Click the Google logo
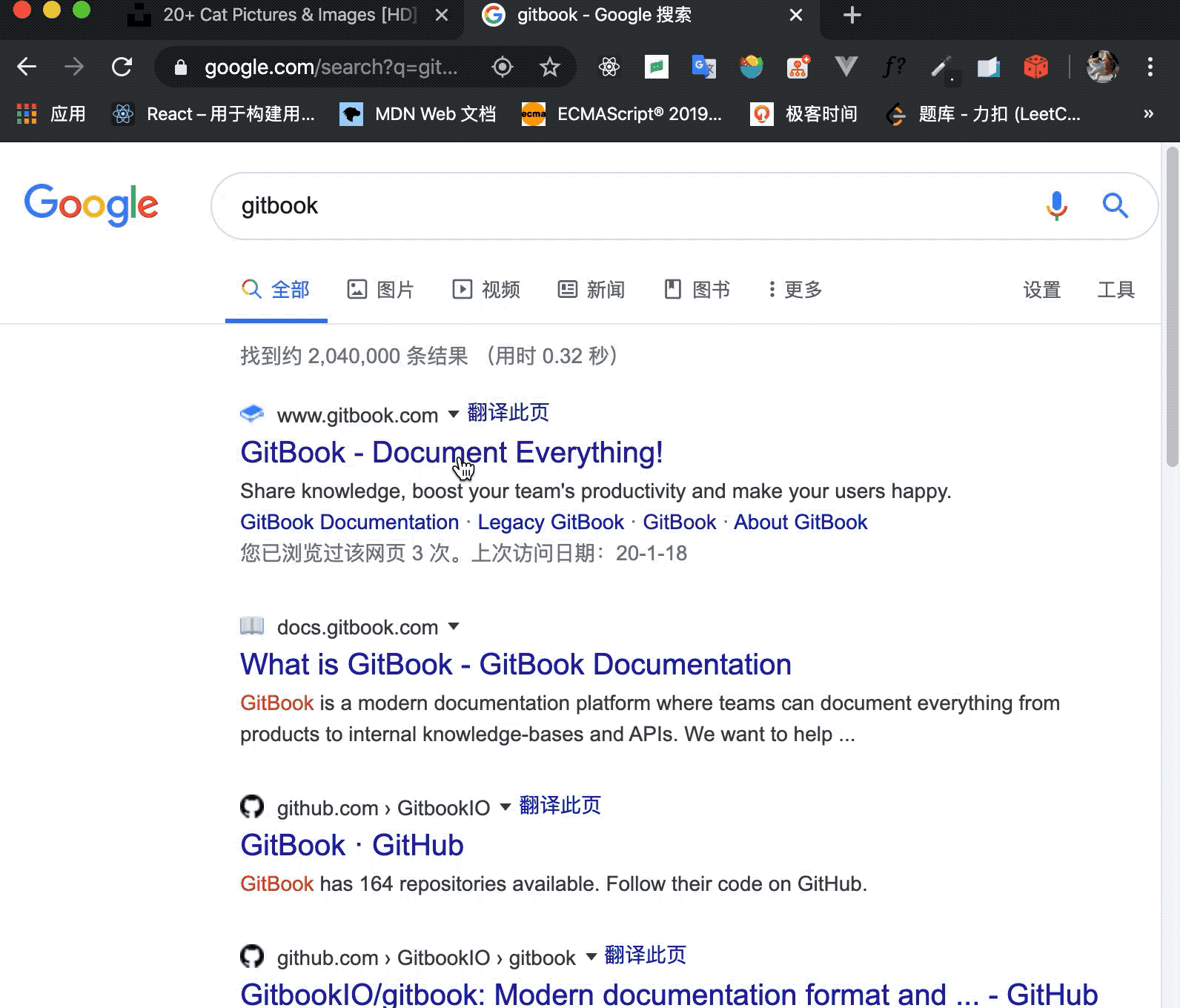 click(91, 205)
